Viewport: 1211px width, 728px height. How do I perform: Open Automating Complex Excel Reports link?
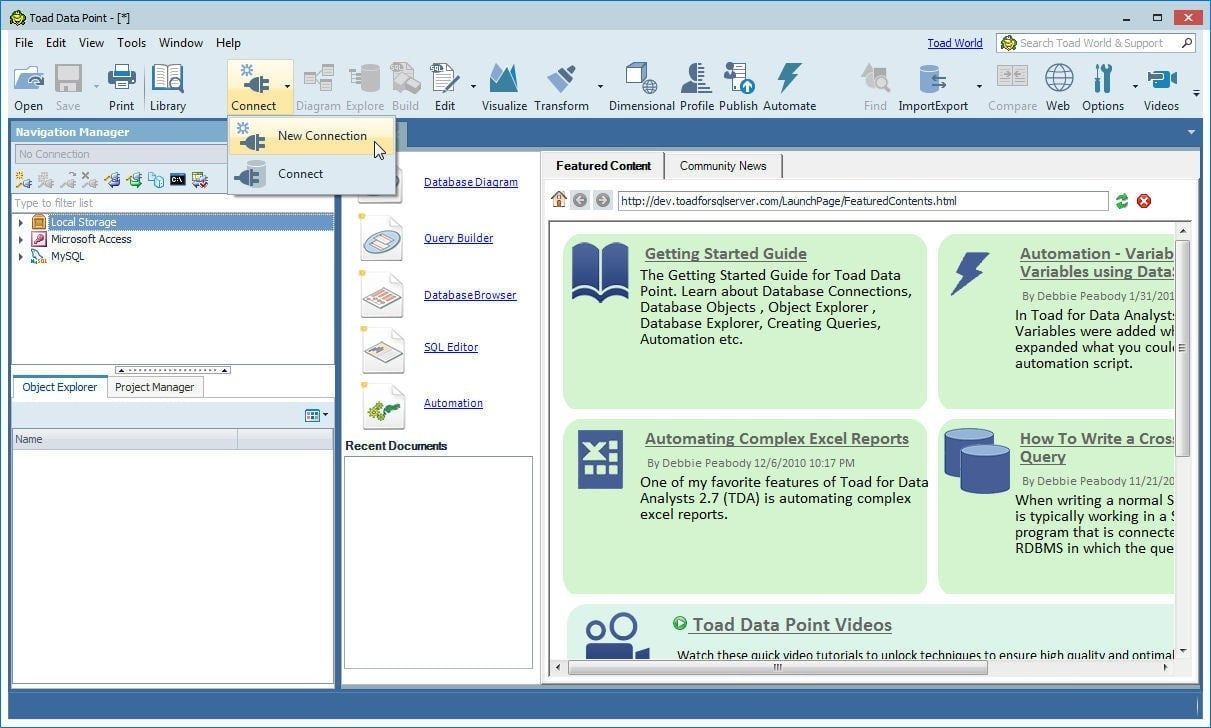(776, 439)
